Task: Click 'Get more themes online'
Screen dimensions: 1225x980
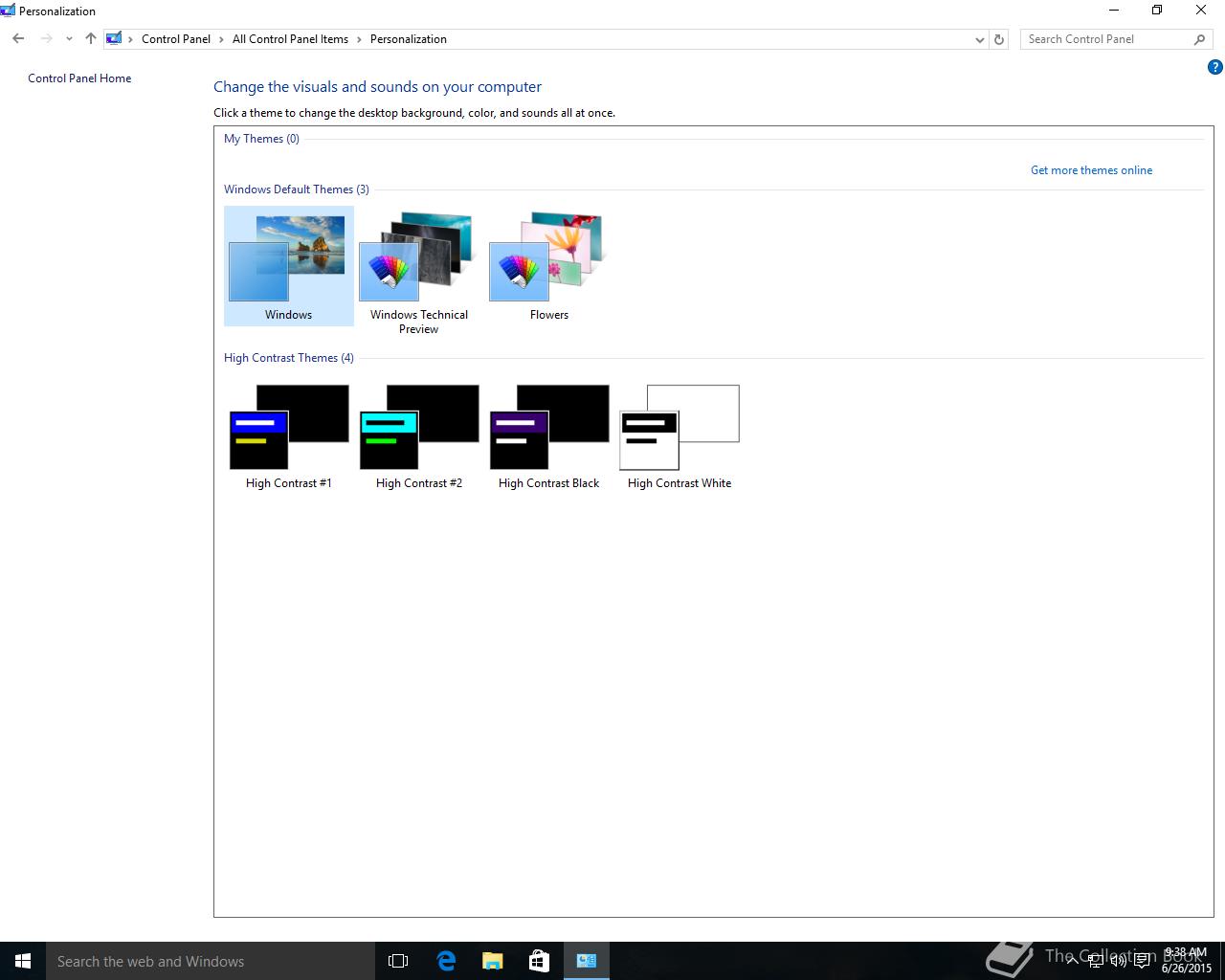Action: pyautogui.click(x=1091, y=170)
